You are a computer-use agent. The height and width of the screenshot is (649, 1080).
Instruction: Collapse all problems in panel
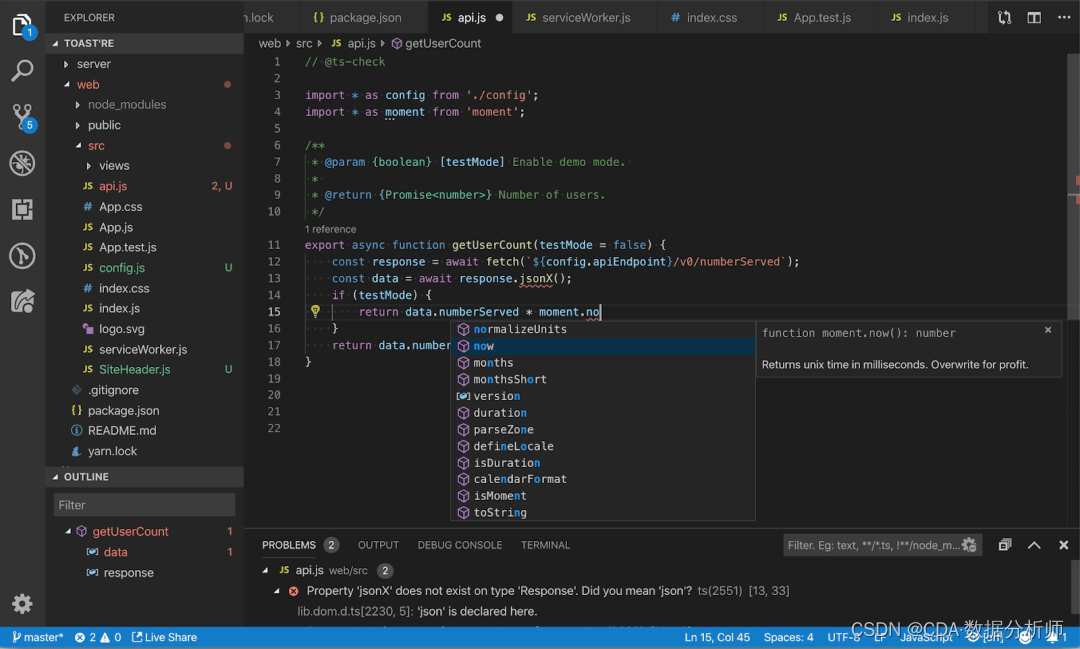click(1005, 545)
